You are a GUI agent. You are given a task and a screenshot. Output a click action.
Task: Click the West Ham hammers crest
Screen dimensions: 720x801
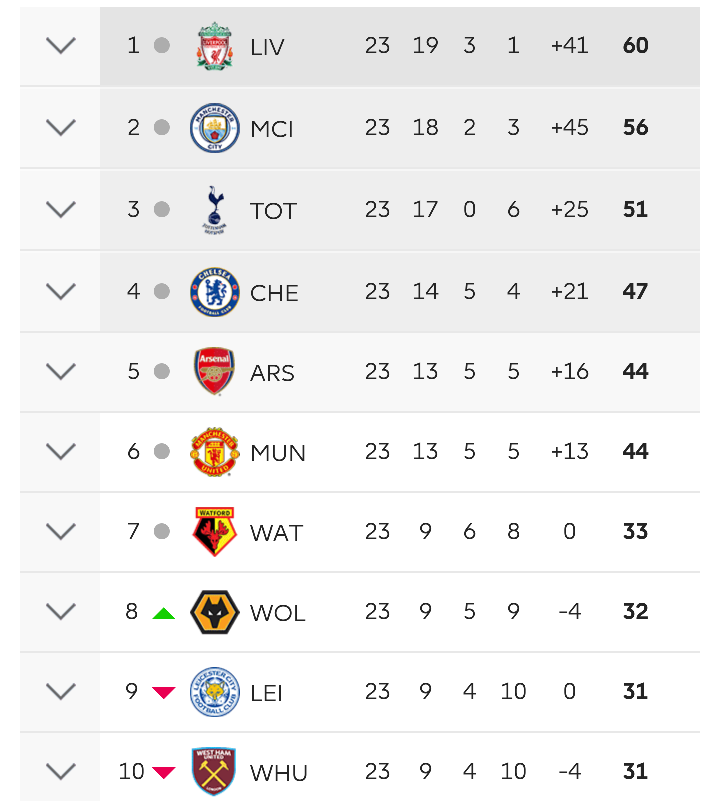point(214,771)
